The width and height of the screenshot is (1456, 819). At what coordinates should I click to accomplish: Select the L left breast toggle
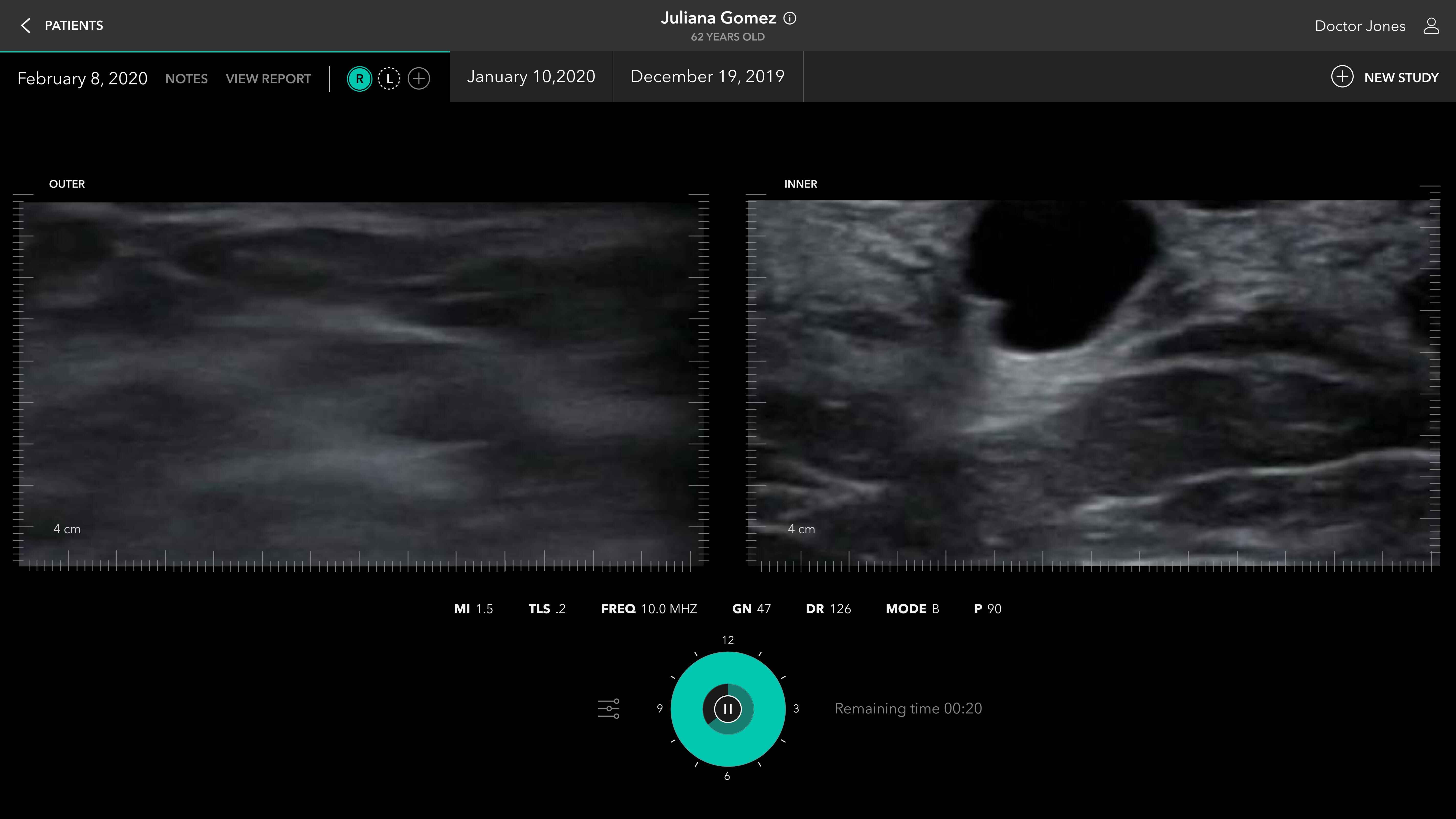[x=389, y=79]
